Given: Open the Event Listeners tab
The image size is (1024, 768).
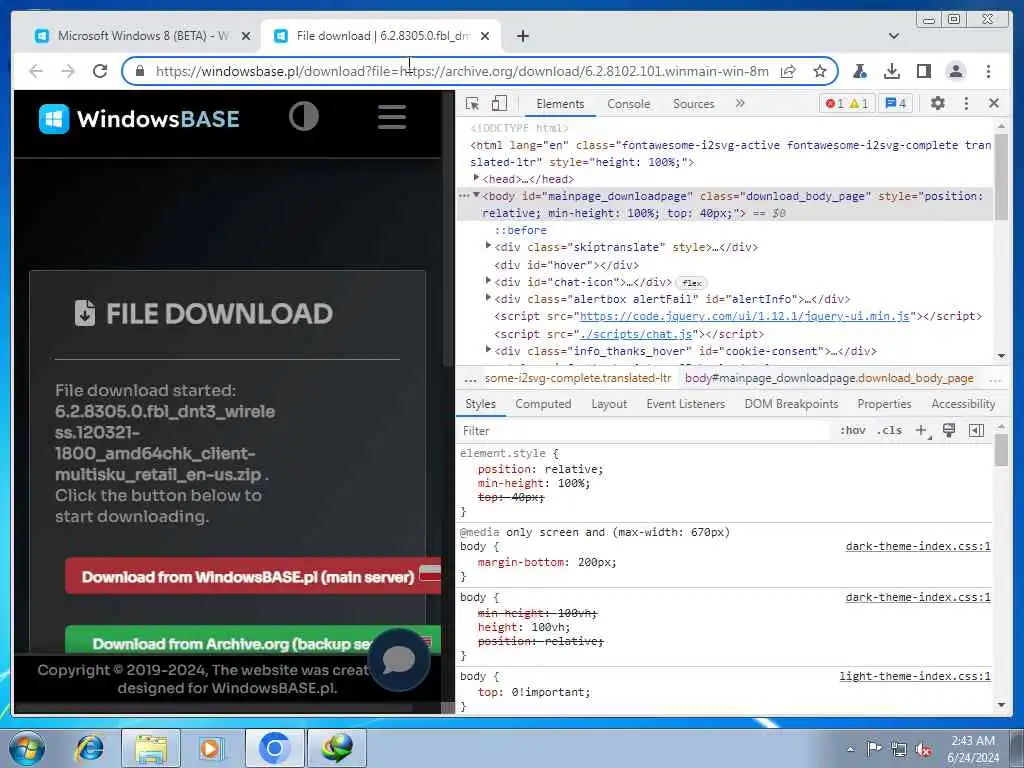Looking at the screenshot, I should click(x=686, y=404).
